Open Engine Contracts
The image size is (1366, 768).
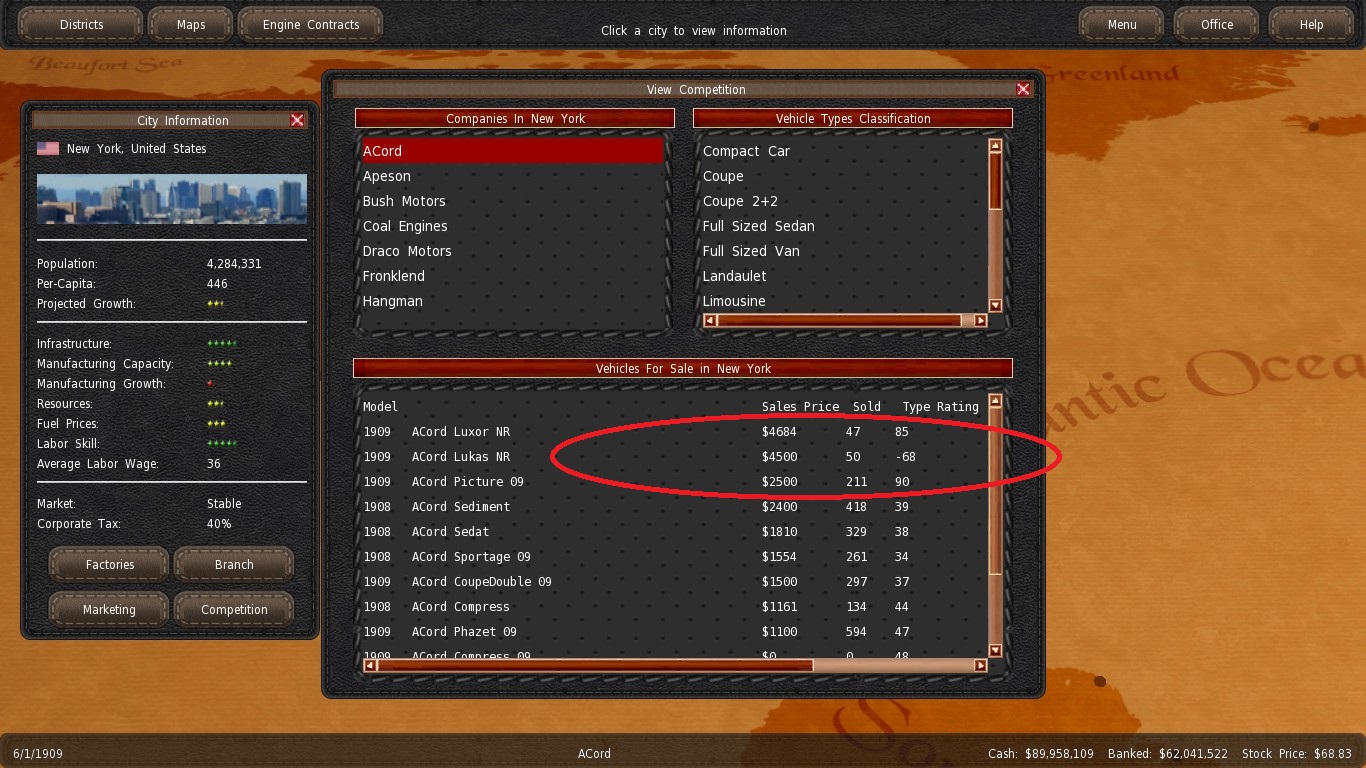coord(310,25)
